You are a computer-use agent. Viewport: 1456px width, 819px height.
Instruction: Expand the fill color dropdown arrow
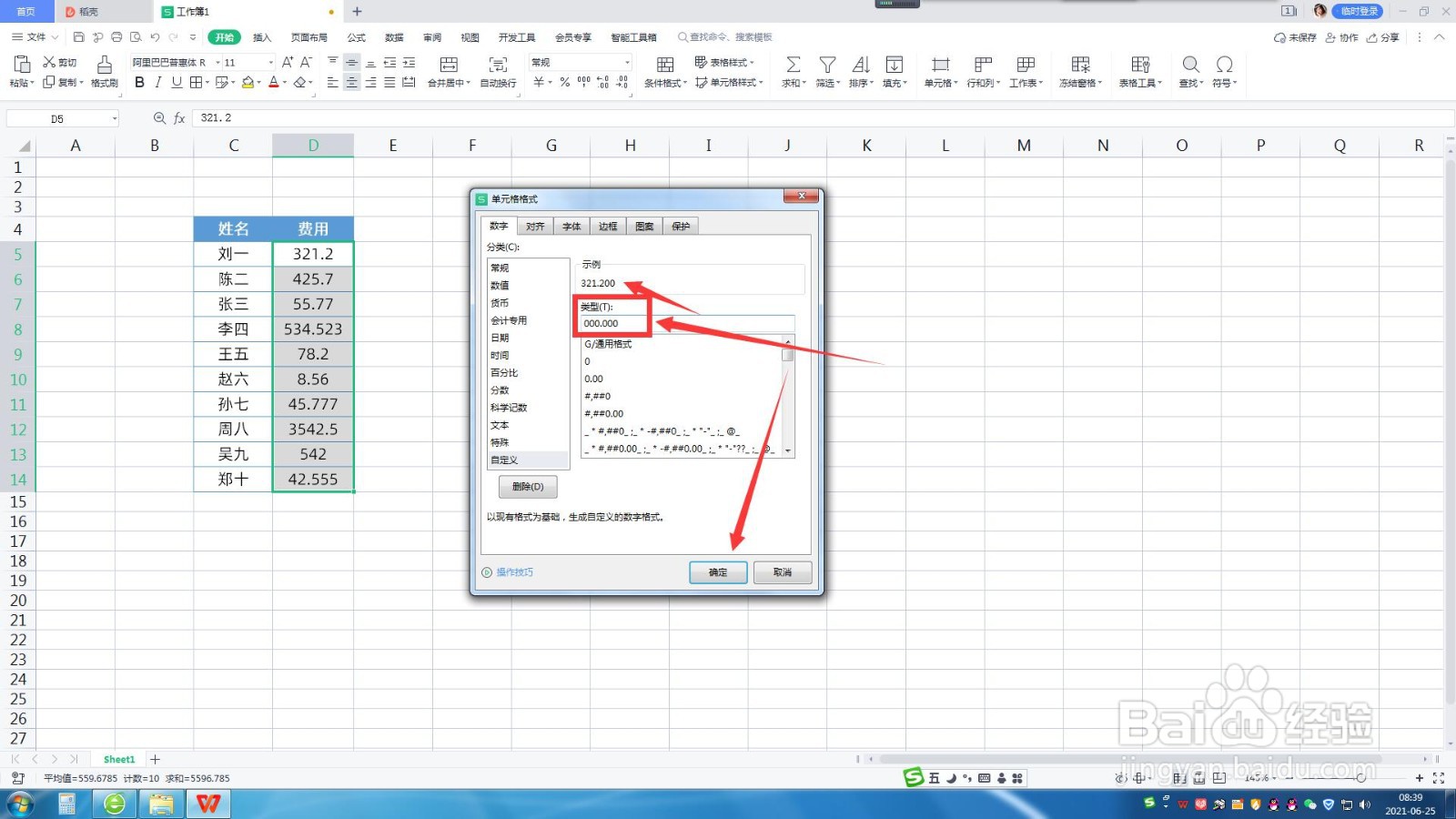pyautogui.click(x=258, y=83)
